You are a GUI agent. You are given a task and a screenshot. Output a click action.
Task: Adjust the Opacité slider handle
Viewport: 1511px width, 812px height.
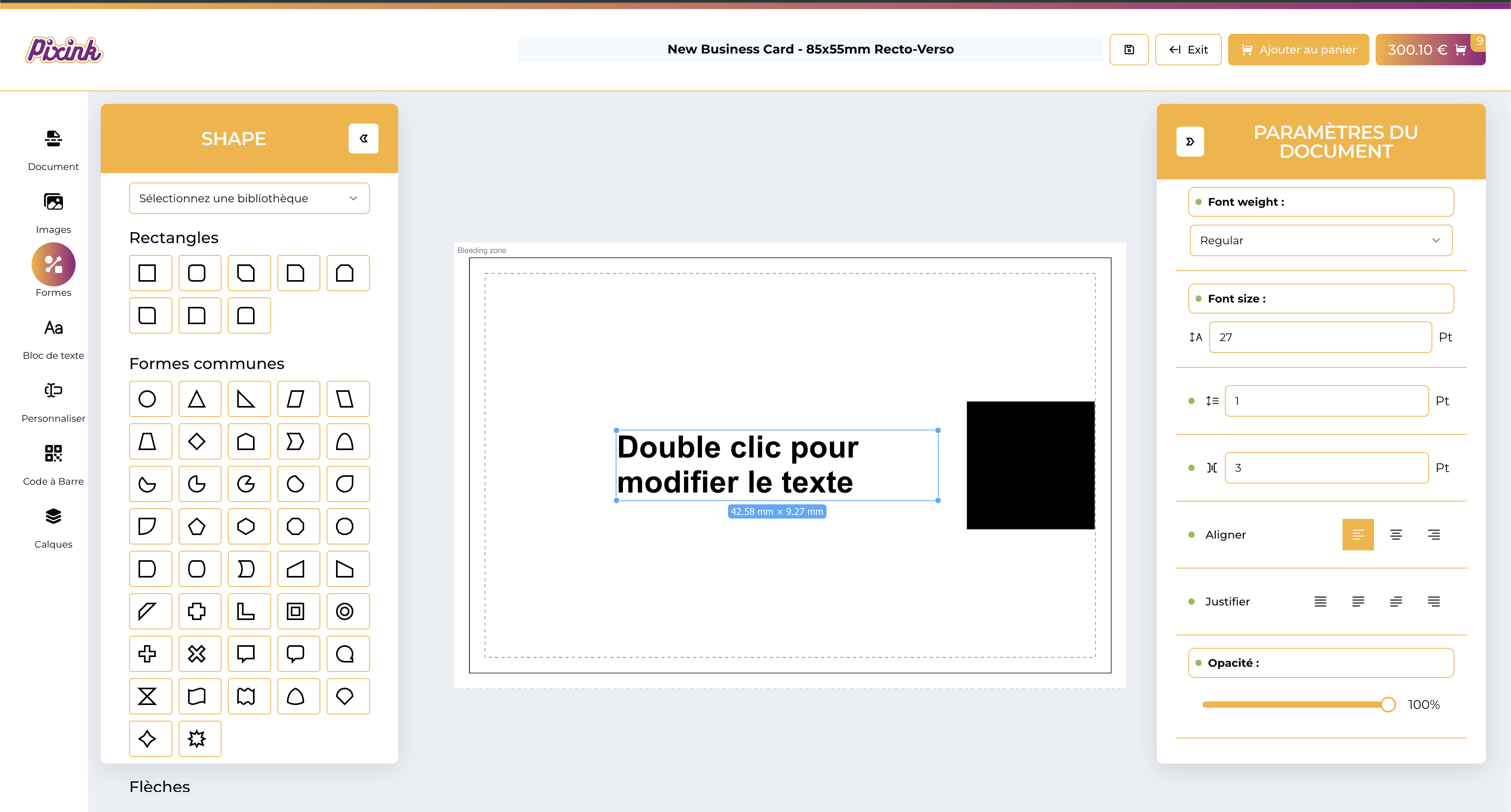[x=1387, y=704]
